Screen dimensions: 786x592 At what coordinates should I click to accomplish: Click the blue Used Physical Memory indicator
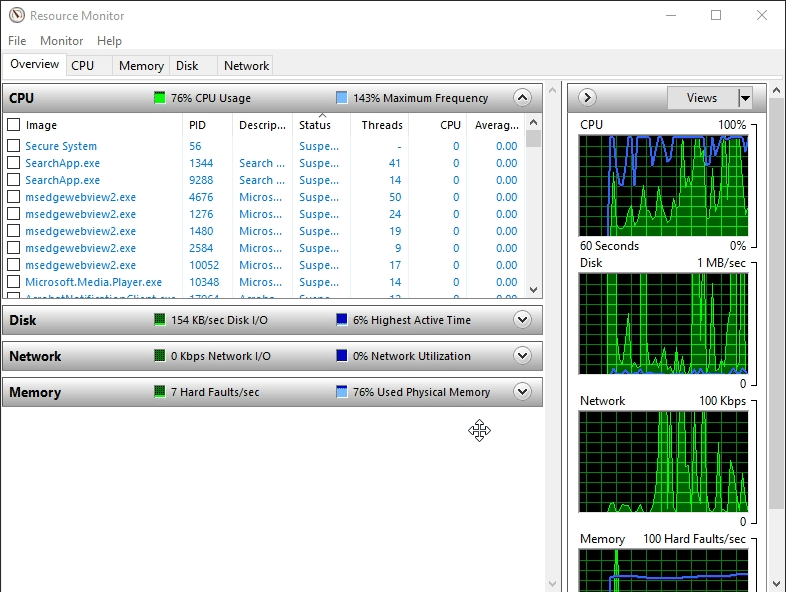coord(341,392)
